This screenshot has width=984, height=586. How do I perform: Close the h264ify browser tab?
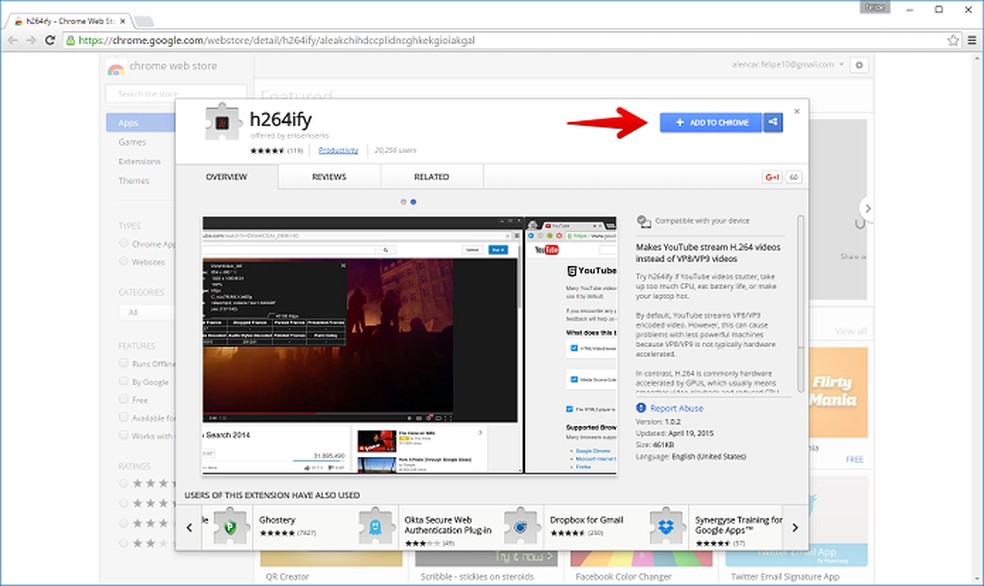(x=122, y=21)
